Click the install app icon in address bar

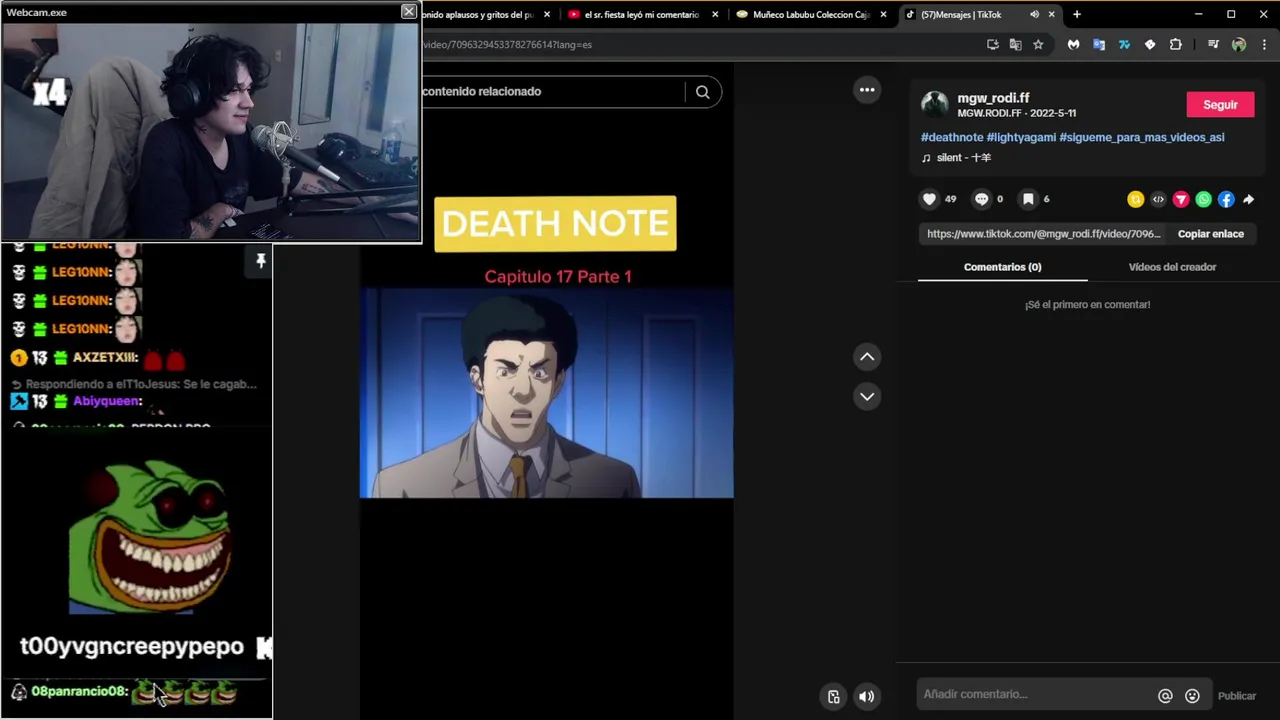point(992,44)
